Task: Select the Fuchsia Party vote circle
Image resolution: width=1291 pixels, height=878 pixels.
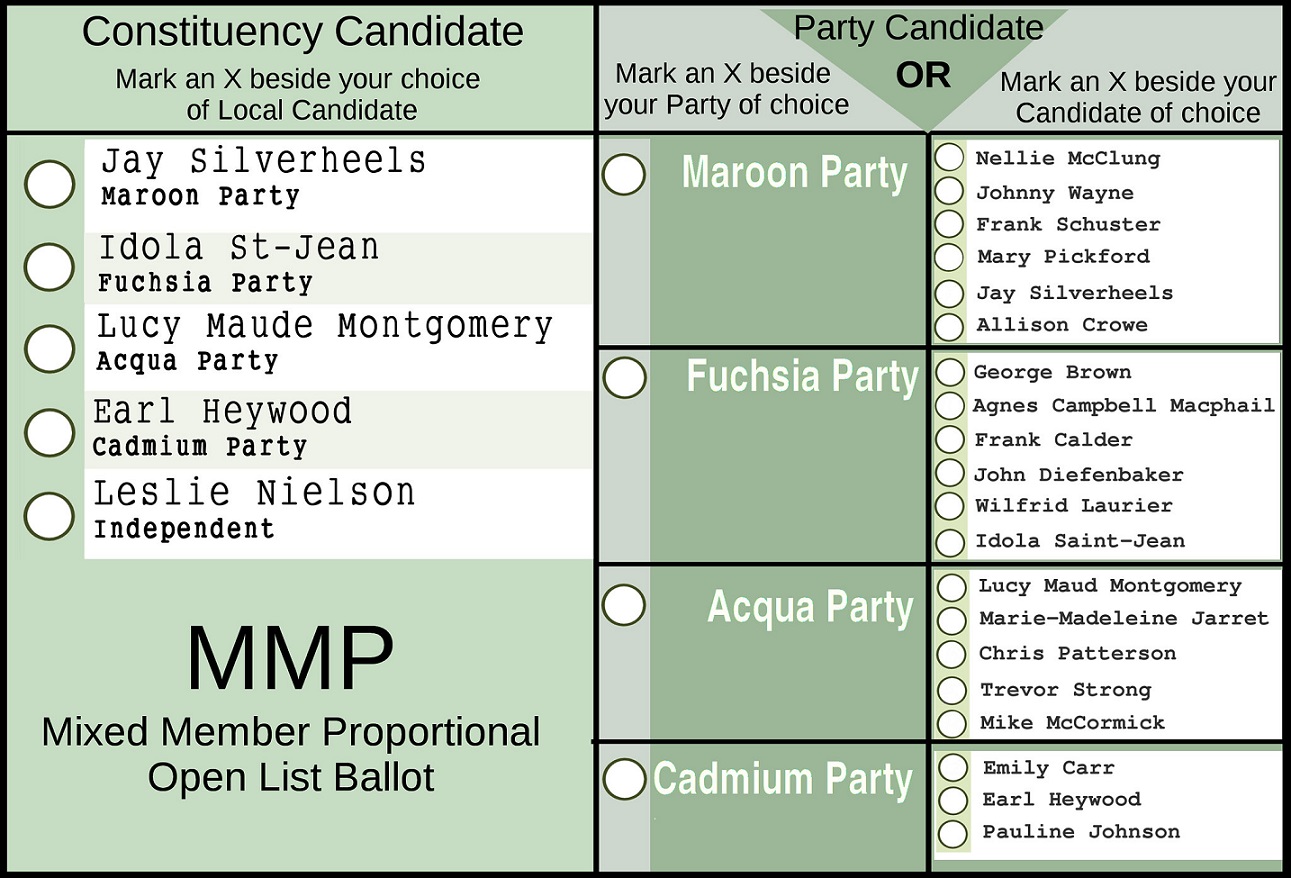Action: (626, 379)
